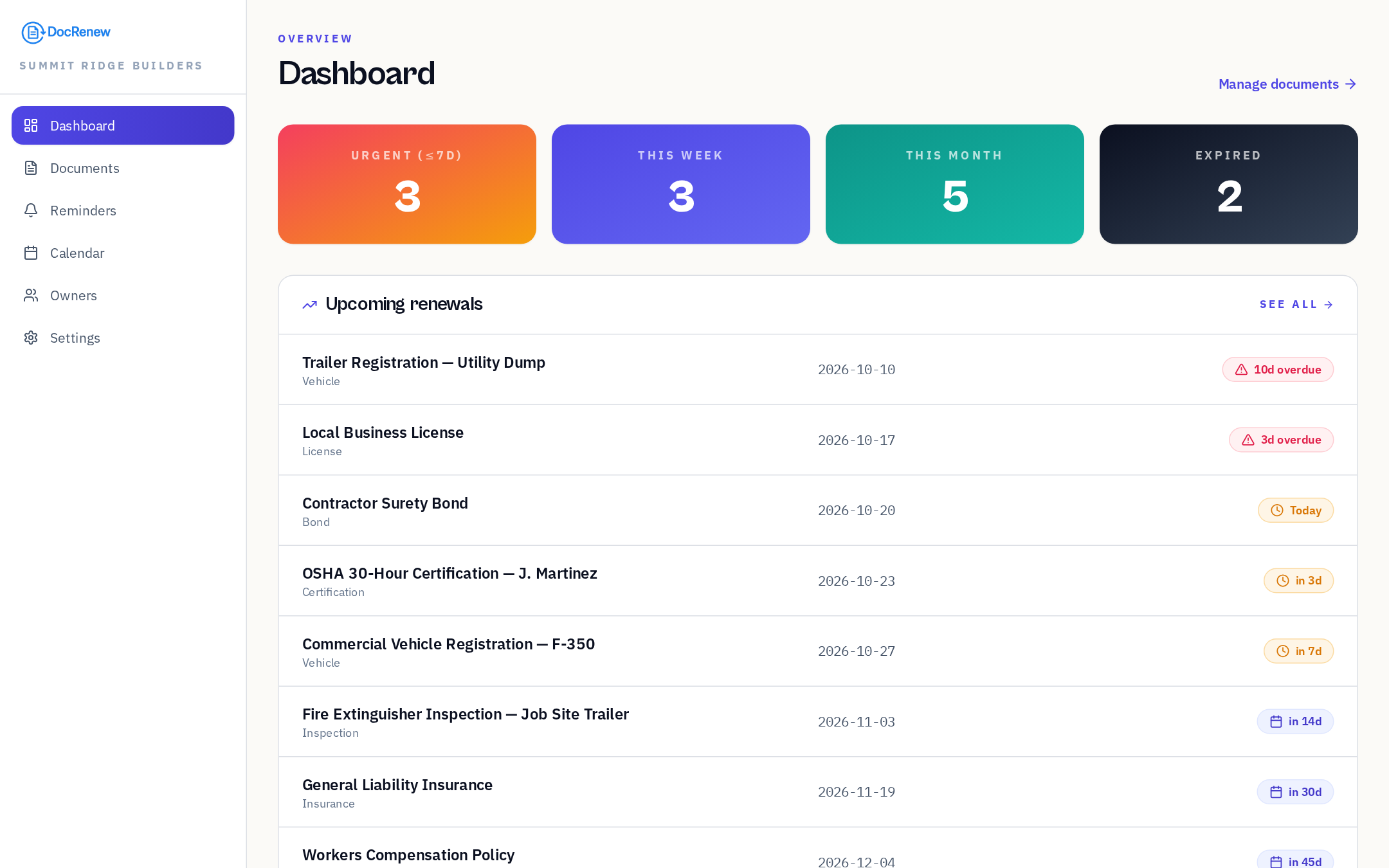Click the Manage documents link
1389x868 pixels.
click(x=1287, y=84)
